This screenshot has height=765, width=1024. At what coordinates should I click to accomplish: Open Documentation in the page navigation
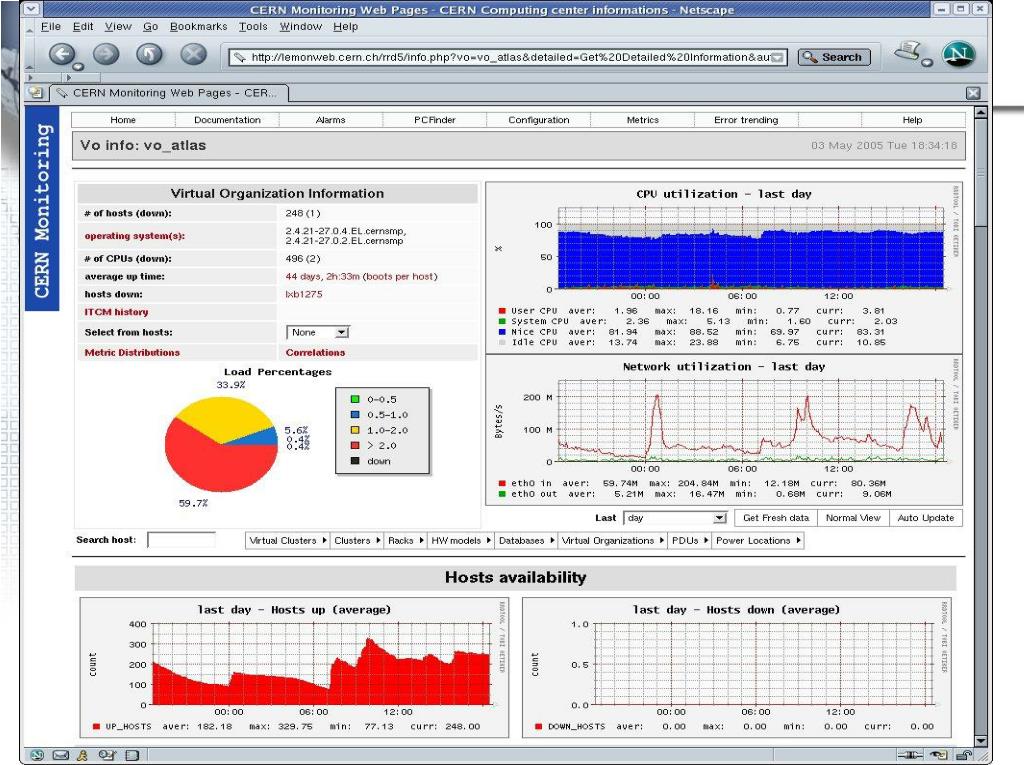(x=227, y=120)
